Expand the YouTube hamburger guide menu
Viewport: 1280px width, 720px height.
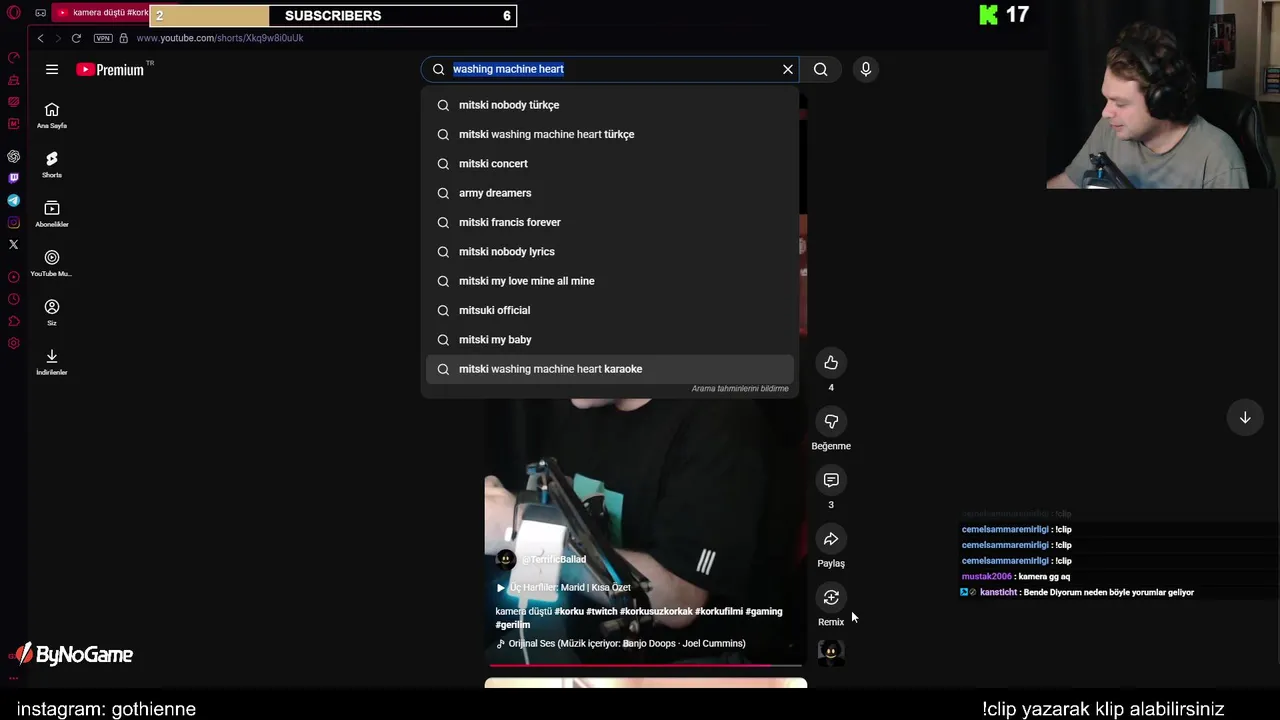click(52, 69)
